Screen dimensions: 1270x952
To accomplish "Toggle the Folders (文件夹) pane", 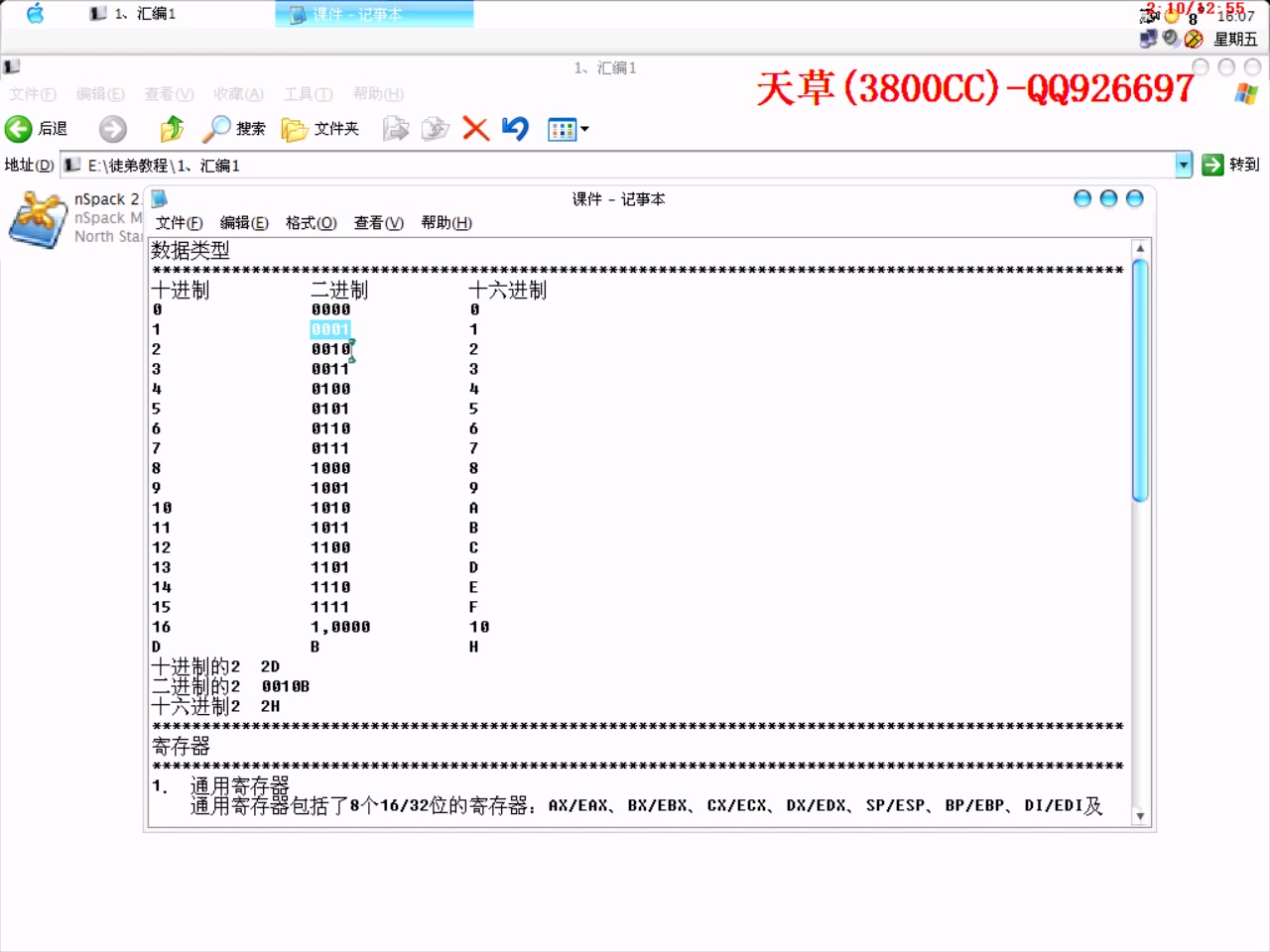I will (x=319, y=129).
